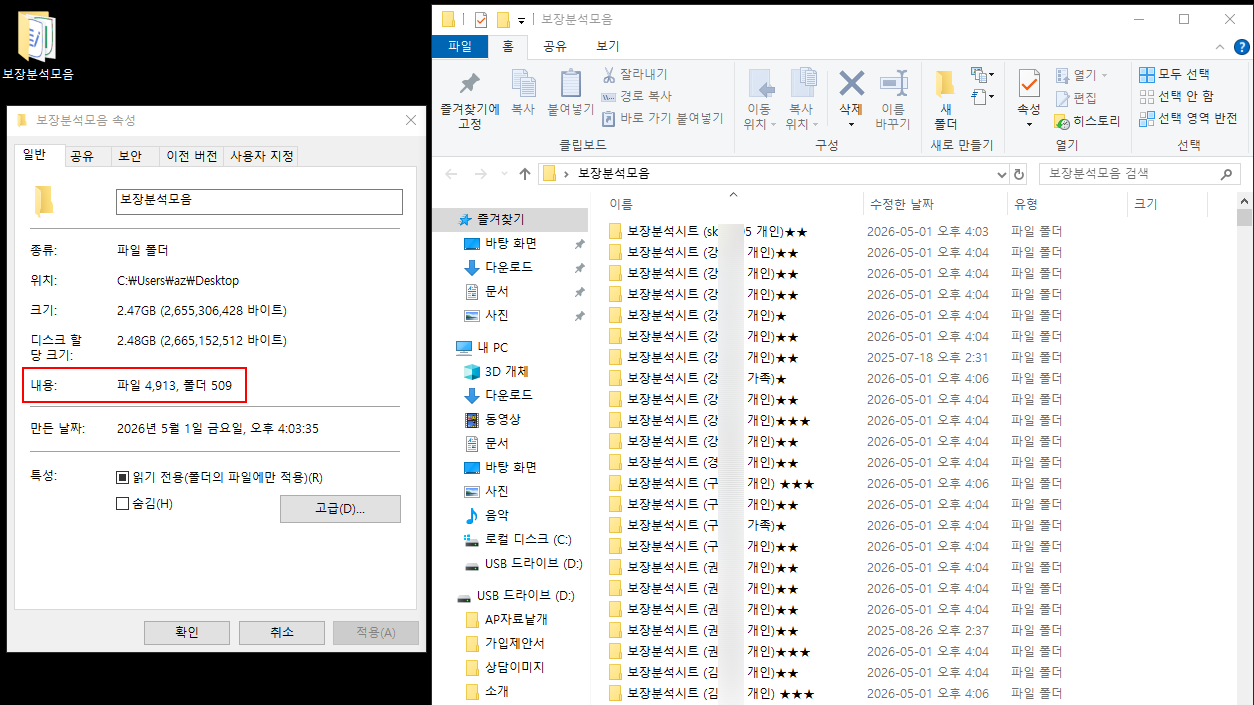Choose 바로 가기 붙여넣기 in ribbon
The height and width of the screenshot is (705, 1254).
point(662,118)
